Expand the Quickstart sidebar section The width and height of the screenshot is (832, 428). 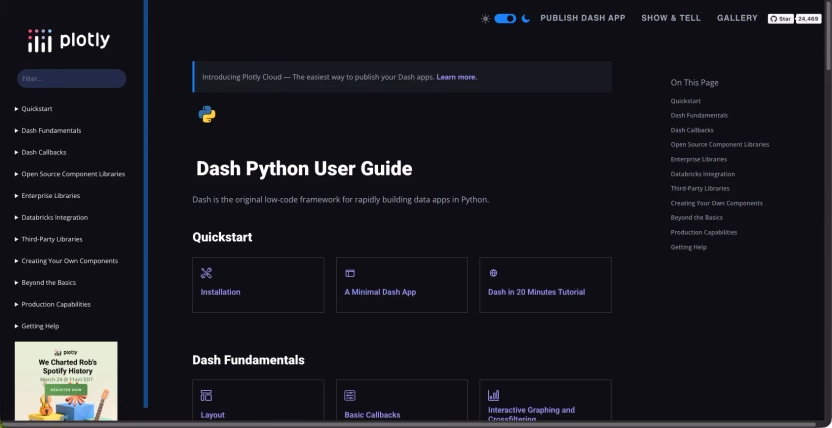33,109
